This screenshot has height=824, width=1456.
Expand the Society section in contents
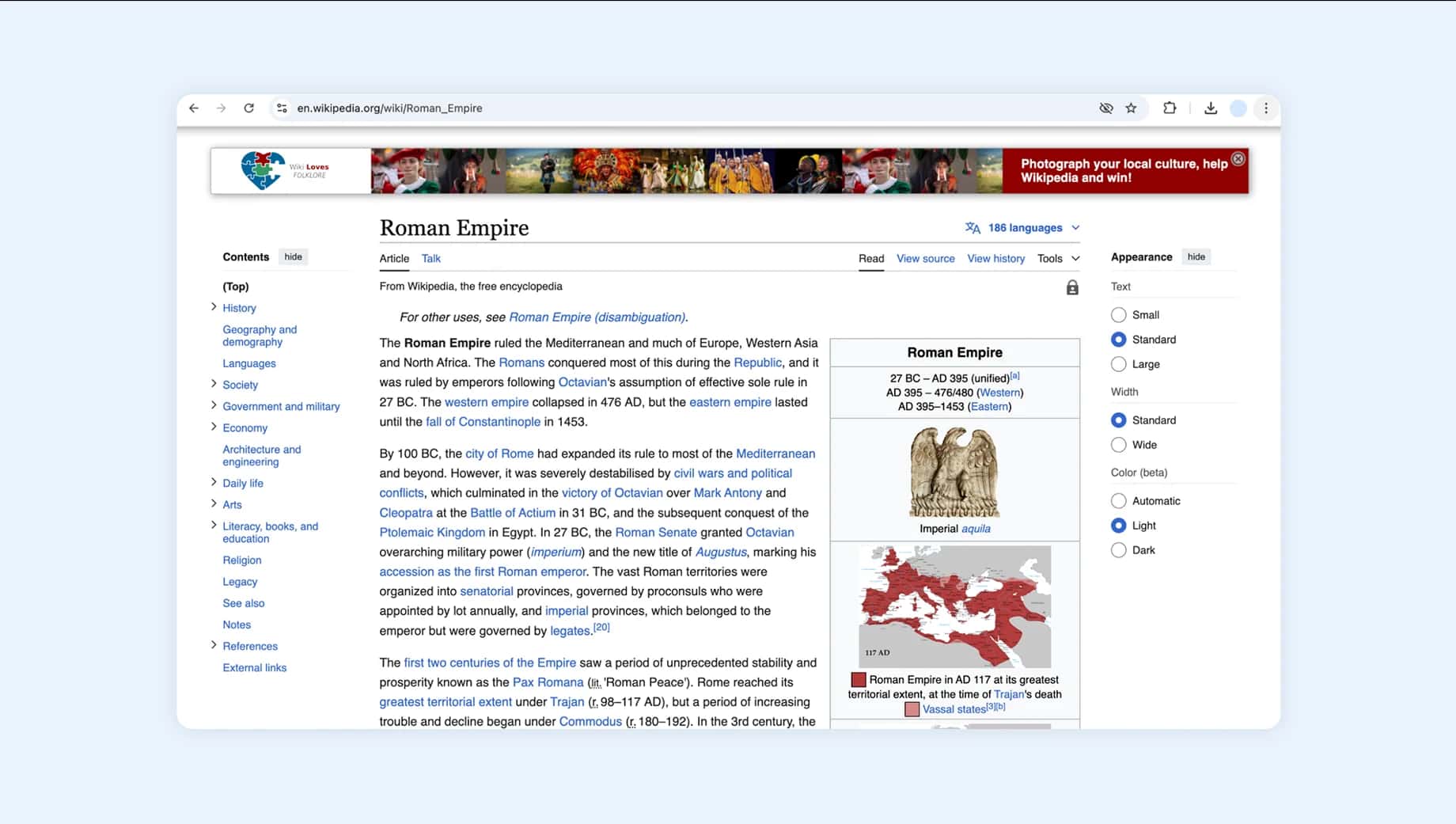(214, 384)
